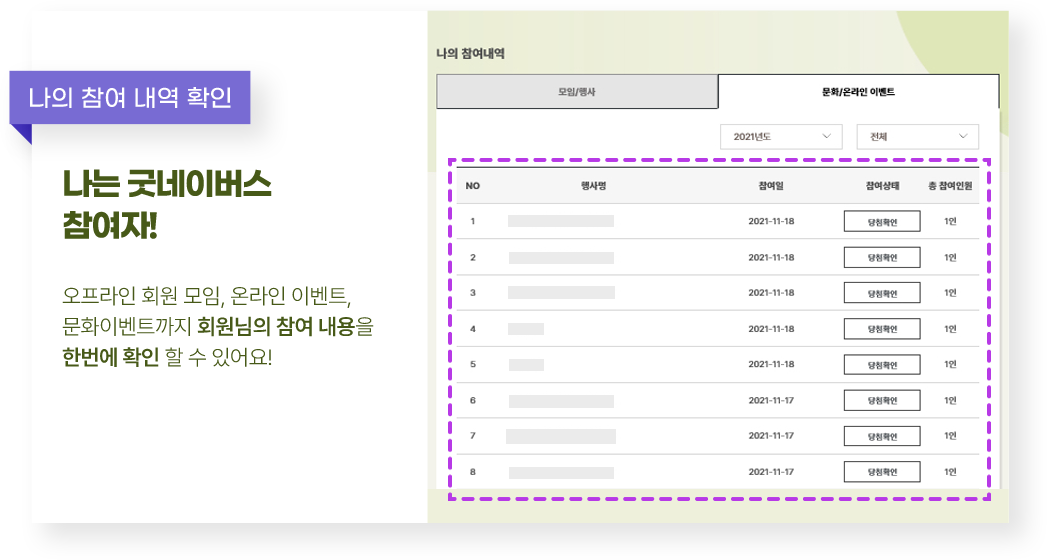Click 당첨확인 button in row 4
Image resolution: width=1047 pixels, height=560 pixels.
(882, 329)
